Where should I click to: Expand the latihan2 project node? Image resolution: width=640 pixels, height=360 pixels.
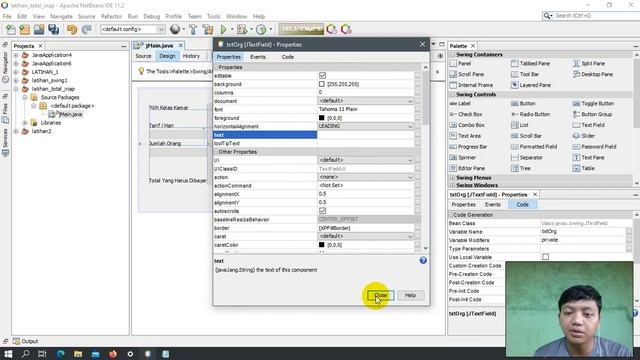[16, 131]
